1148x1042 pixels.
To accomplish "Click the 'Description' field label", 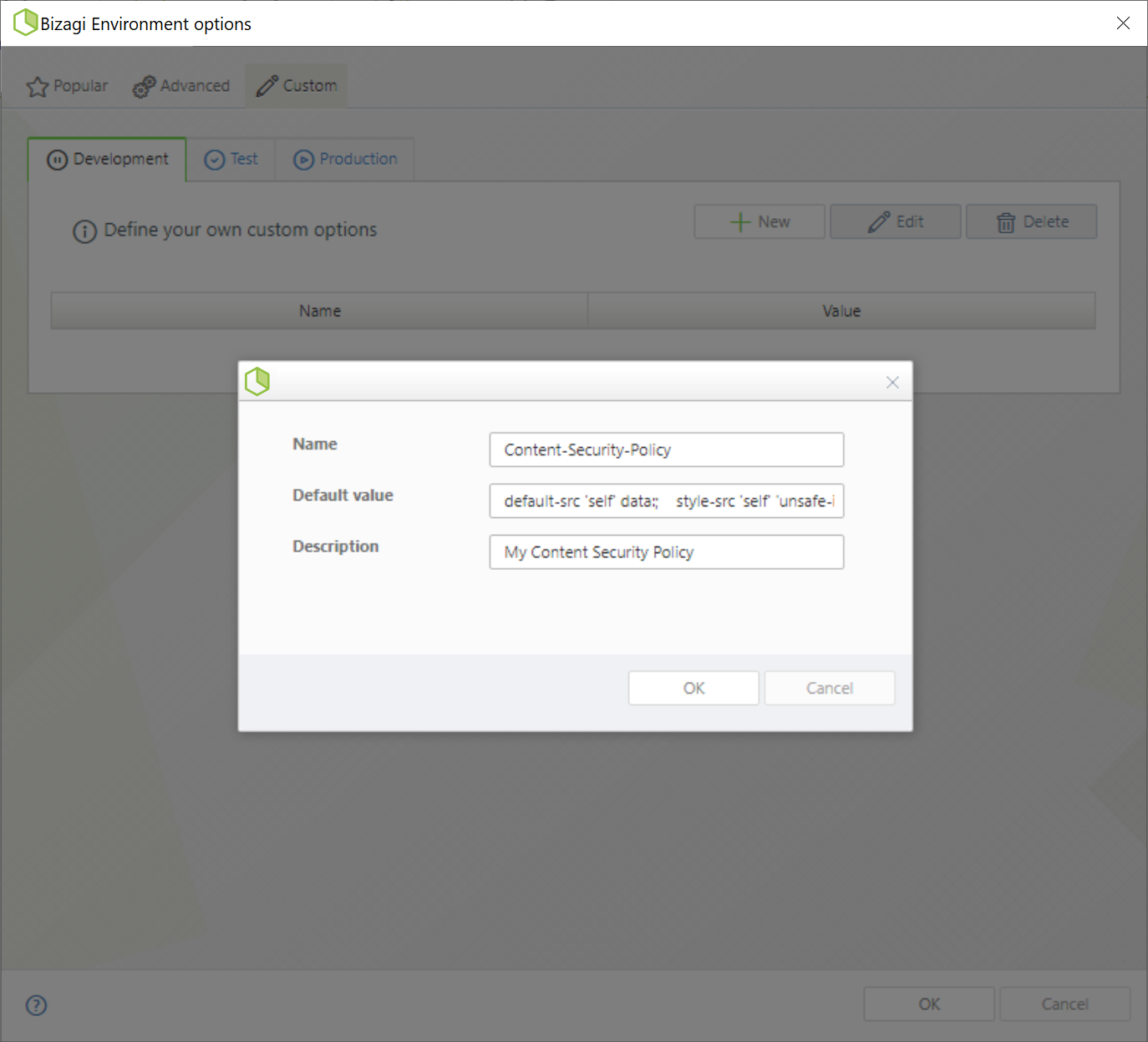I will click(335, 546).
